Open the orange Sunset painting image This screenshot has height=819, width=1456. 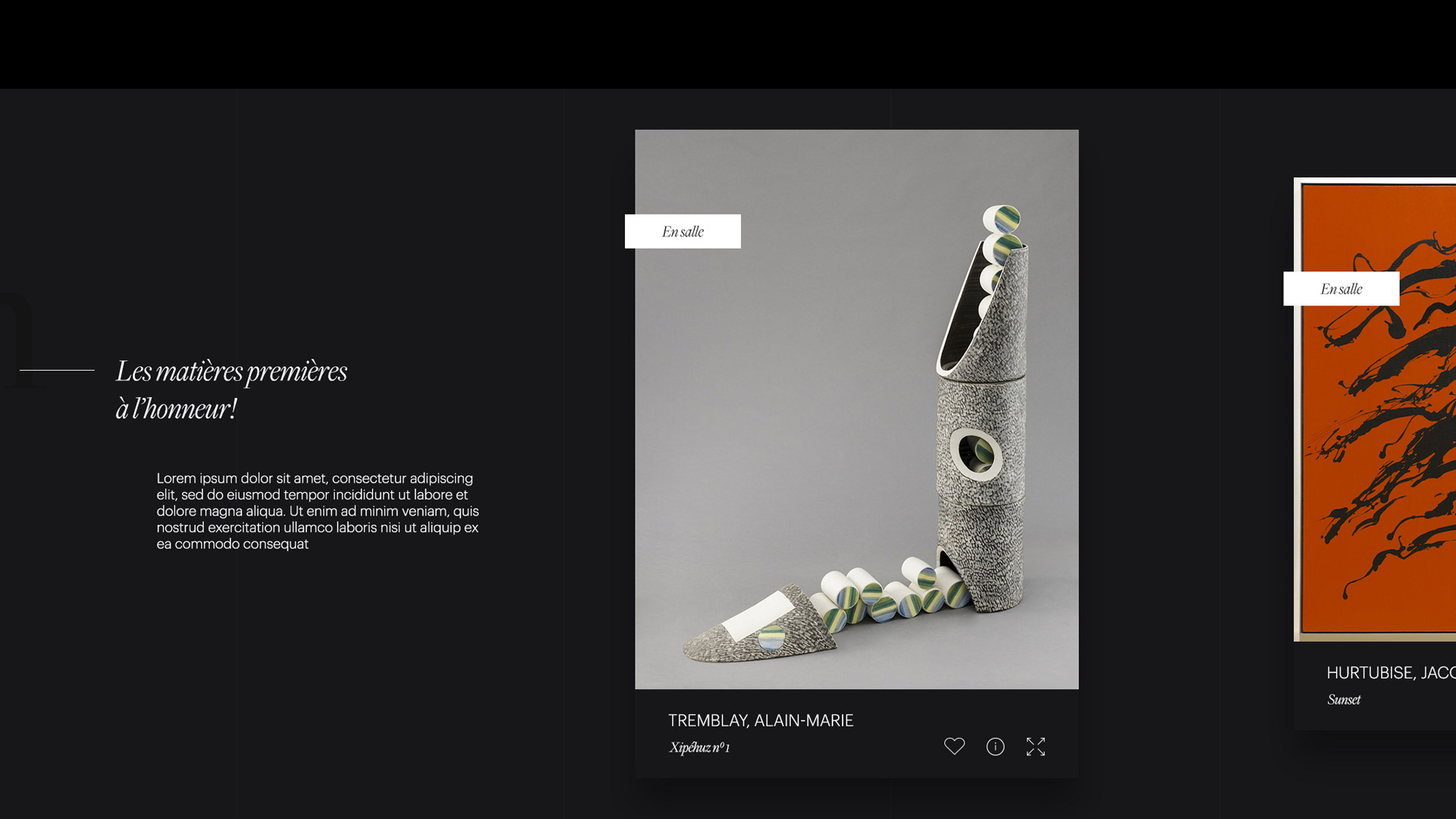tap(1375, 409)
